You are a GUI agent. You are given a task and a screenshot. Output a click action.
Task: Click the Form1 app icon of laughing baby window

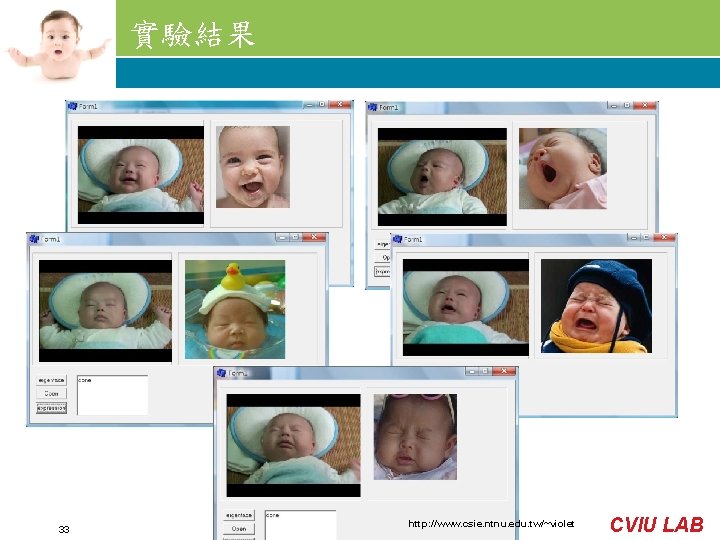click(x=73, y=106)
